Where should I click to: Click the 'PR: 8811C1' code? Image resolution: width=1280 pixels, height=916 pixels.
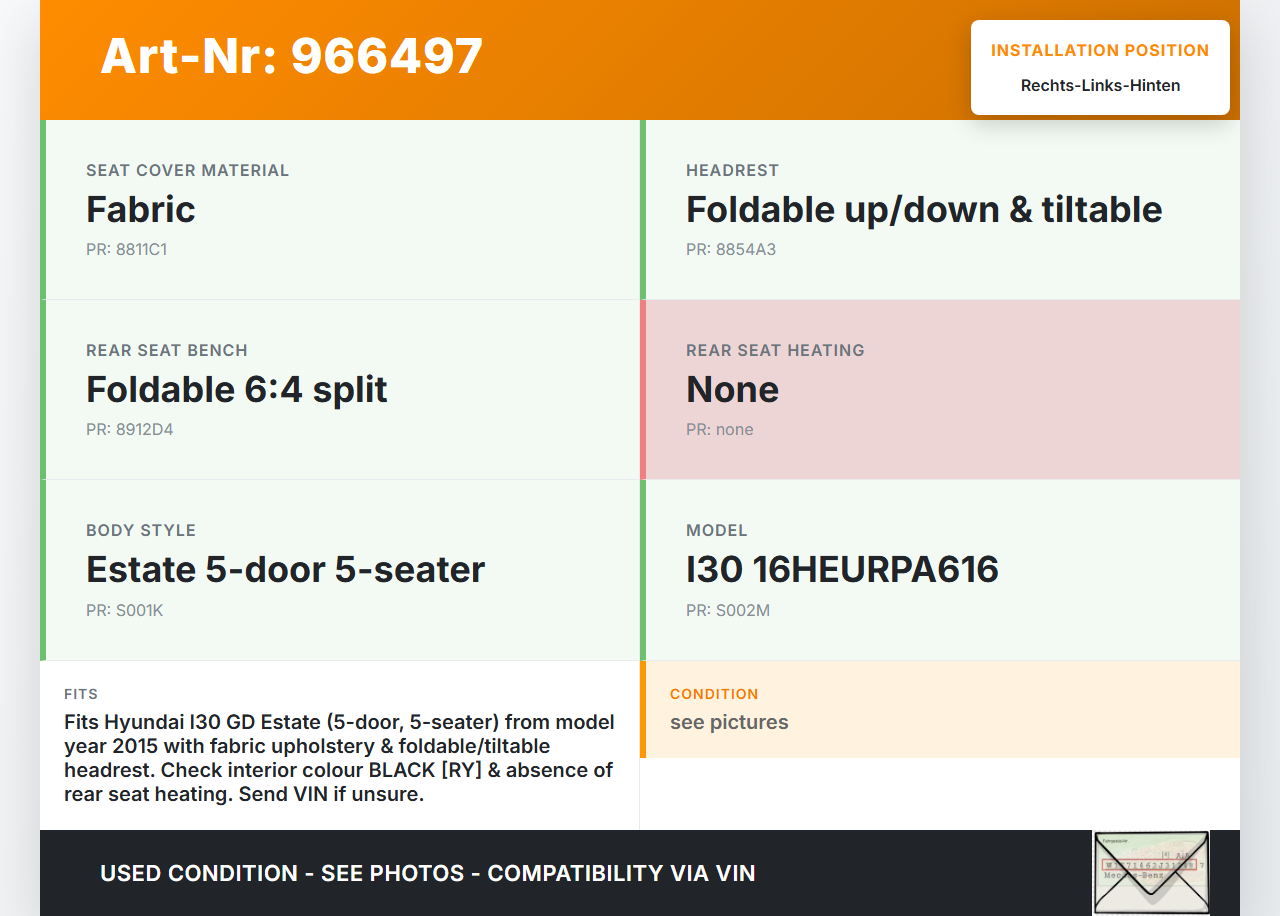(127, 249)
